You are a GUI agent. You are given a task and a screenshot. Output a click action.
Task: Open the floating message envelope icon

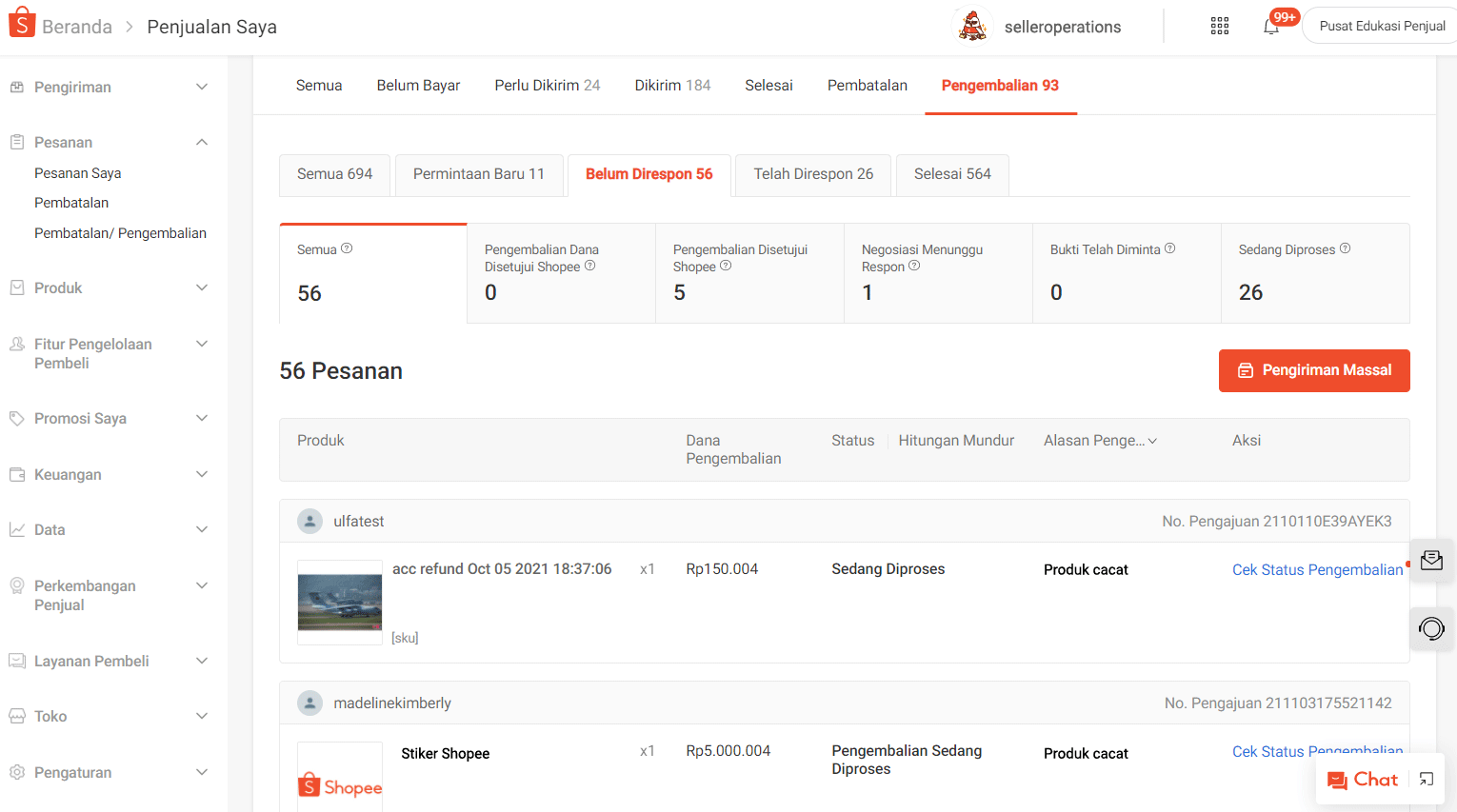pos(1431,561)
